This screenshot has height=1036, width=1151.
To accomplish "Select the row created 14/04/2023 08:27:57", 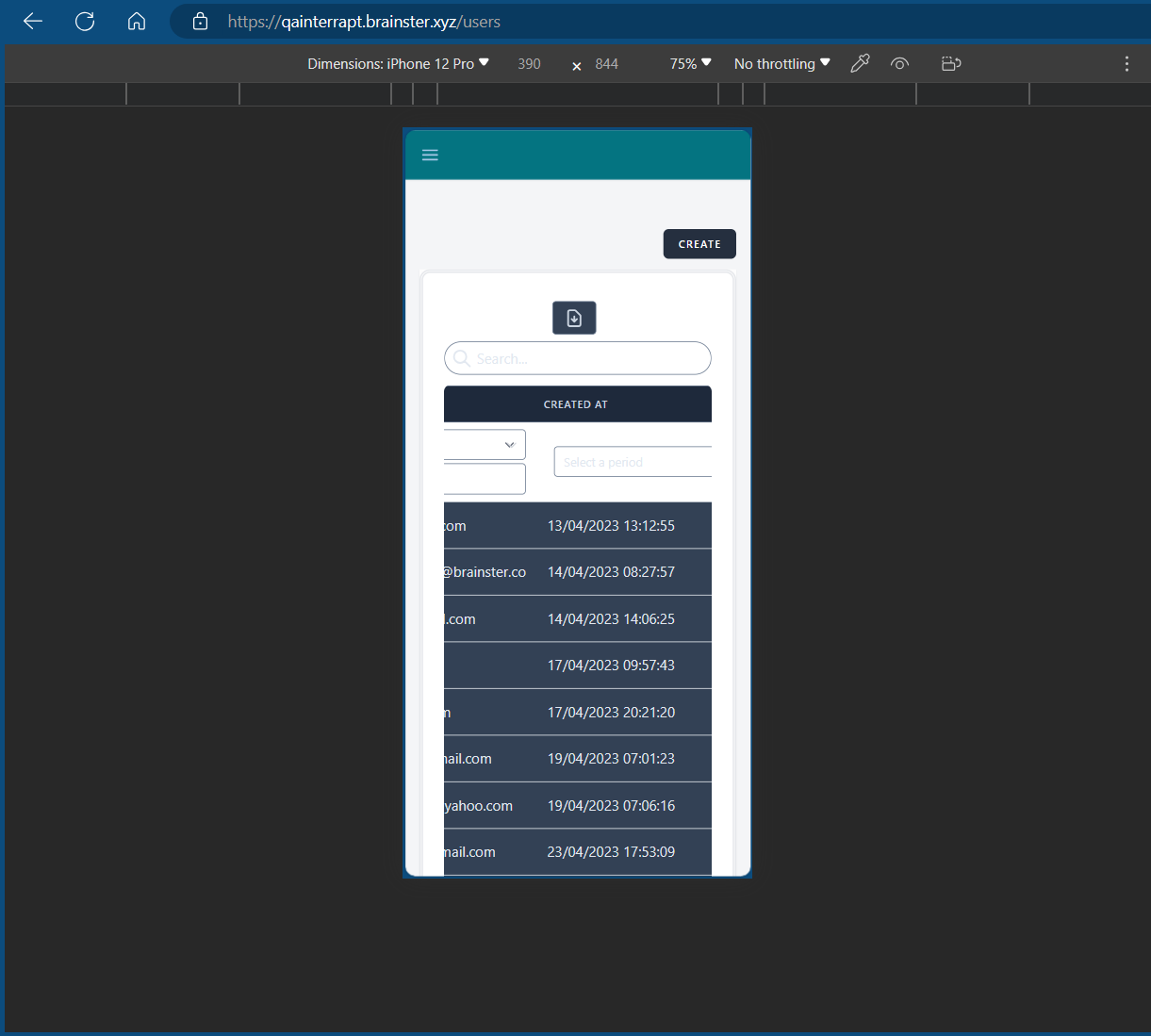I will [x=611, y=572].
